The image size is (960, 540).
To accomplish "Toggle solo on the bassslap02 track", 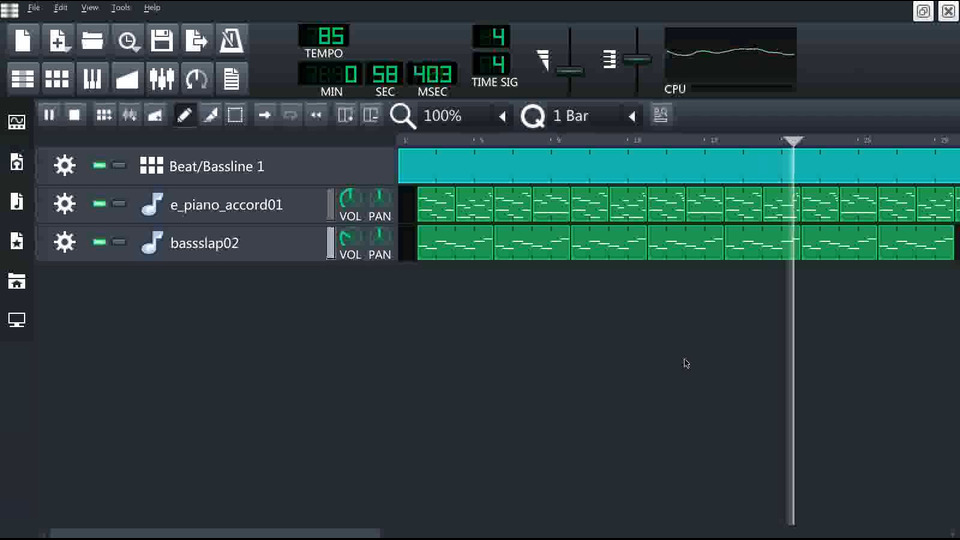I will point(119,242).
